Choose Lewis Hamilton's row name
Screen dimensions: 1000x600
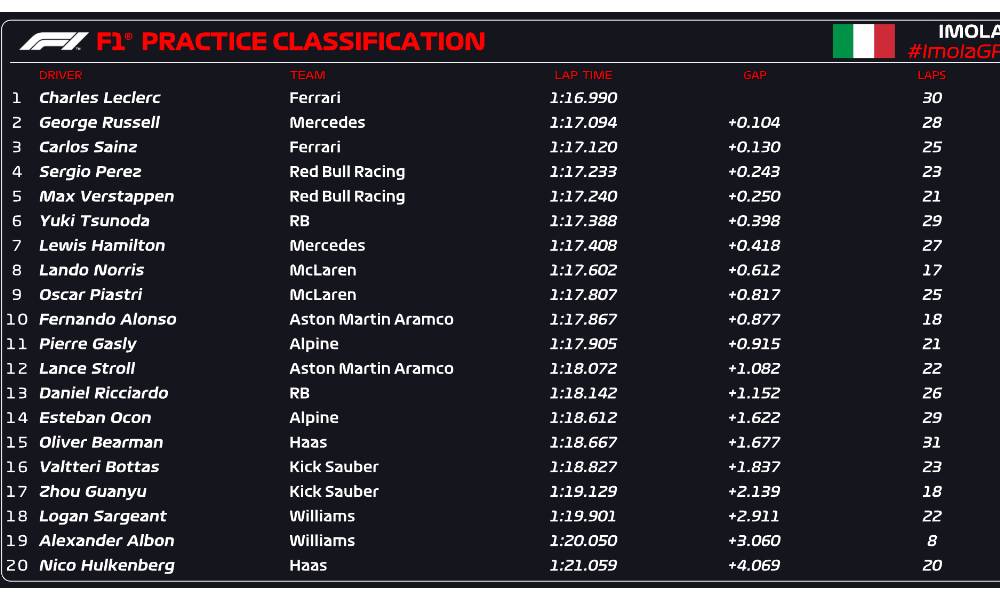101,246
